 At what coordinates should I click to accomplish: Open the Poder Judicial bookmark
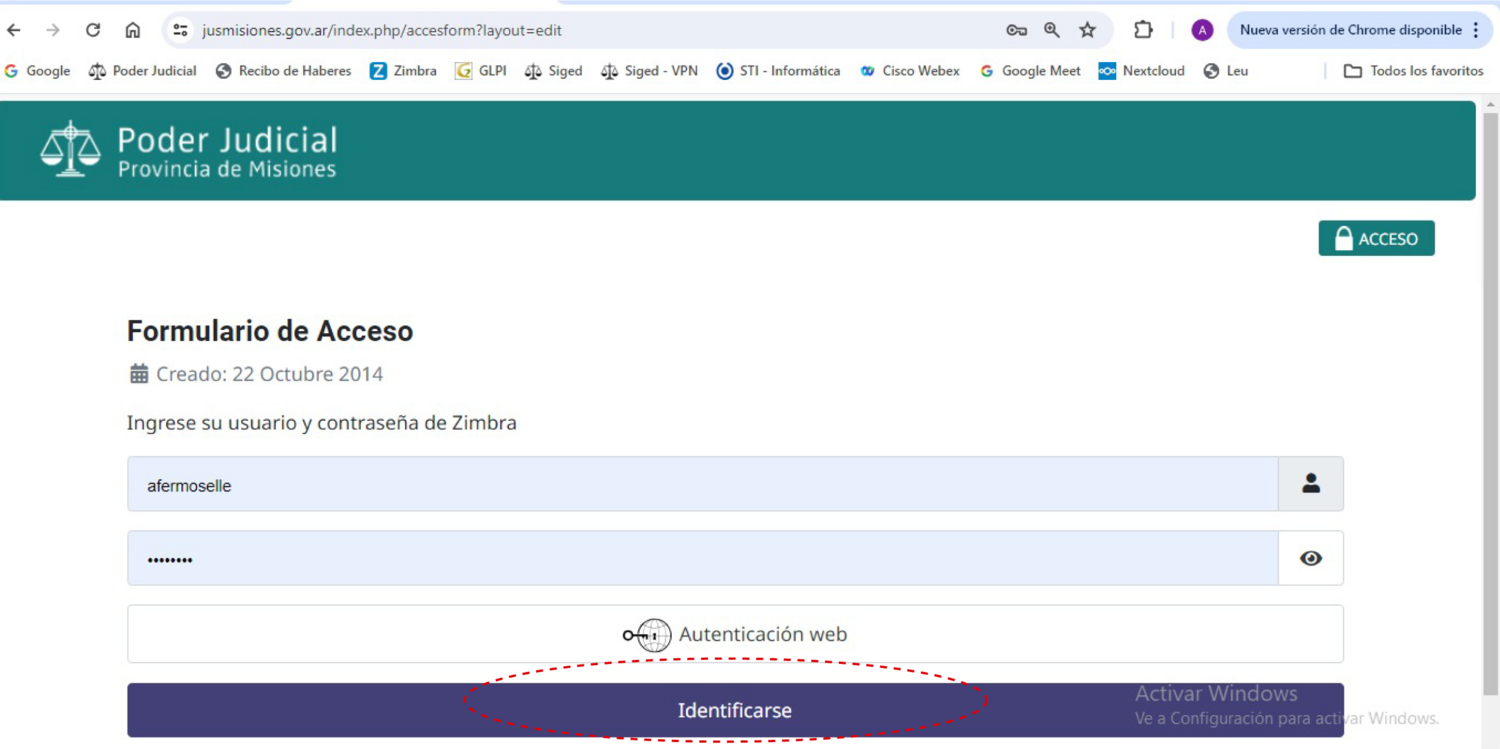coord(142,71)
